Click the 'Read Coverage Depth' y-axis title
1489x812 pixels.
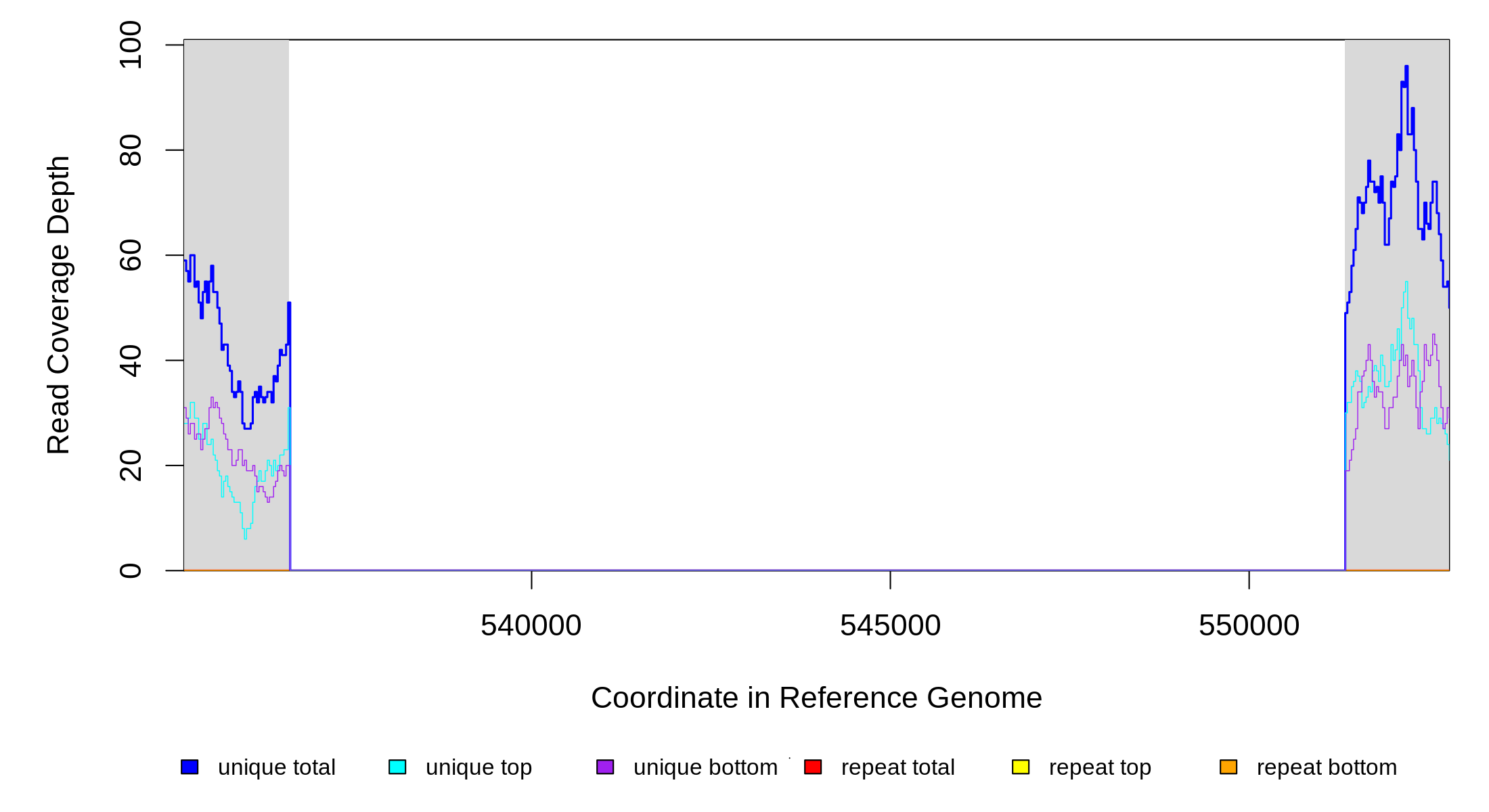tap(59, 304)
